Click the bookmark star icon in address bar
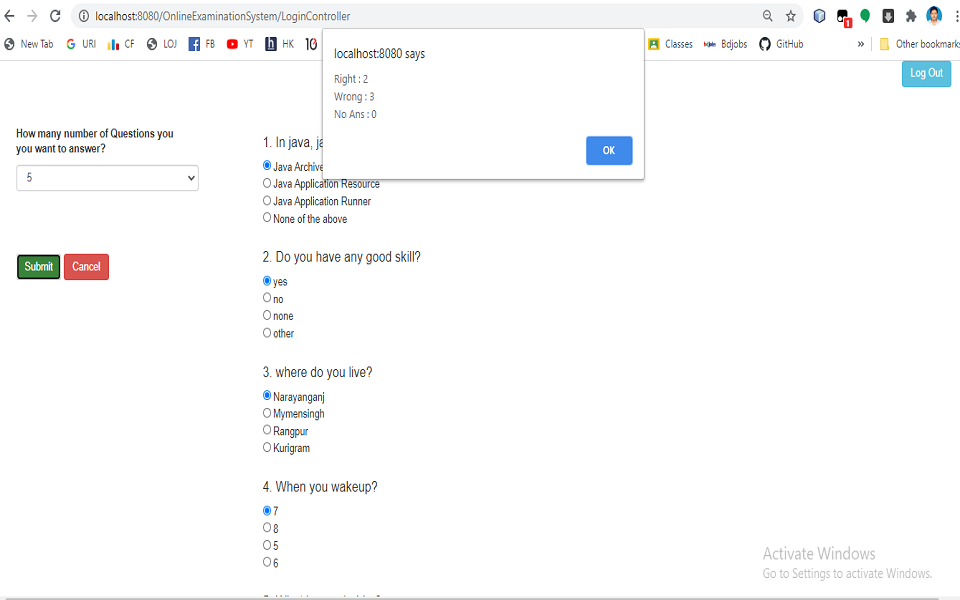This screenshot has height=600, width=960. pos(790,16)
